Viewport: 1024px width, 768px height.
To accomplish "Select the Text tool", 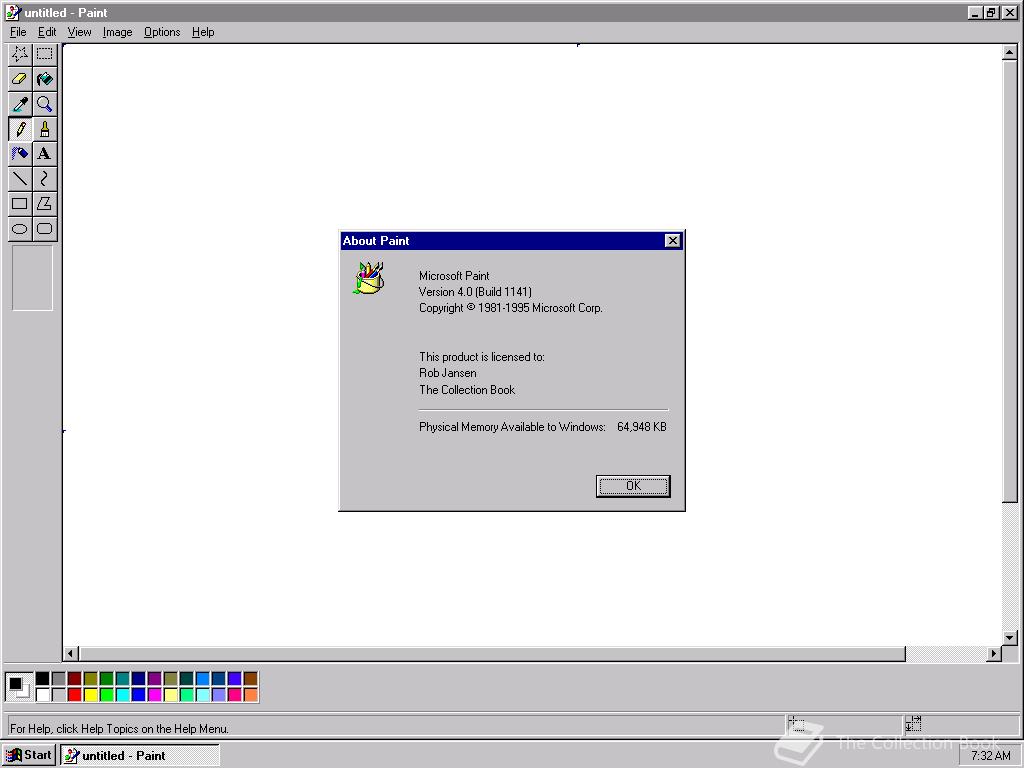I will point(44,153).
